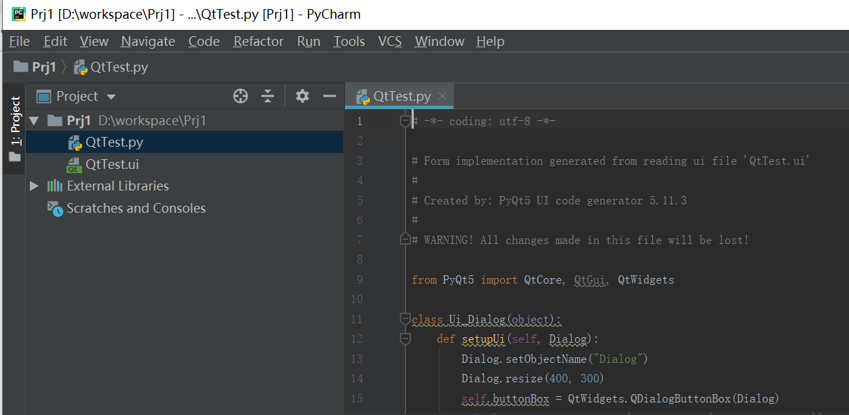Click the Scratches and Consoles icon

(55, 208)
